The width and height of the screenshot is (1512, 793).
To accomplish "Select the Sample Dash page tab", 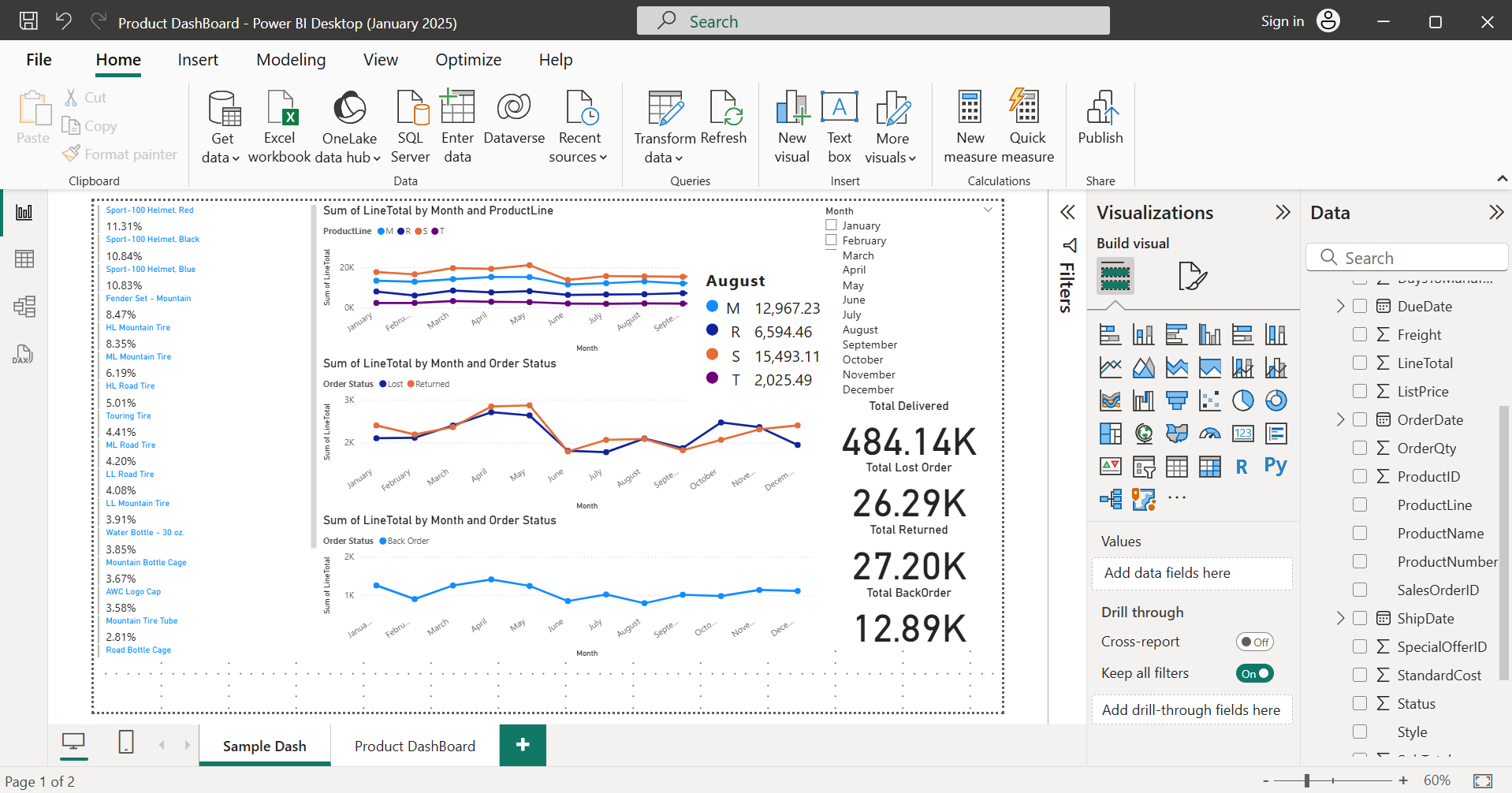I will 265,746.
